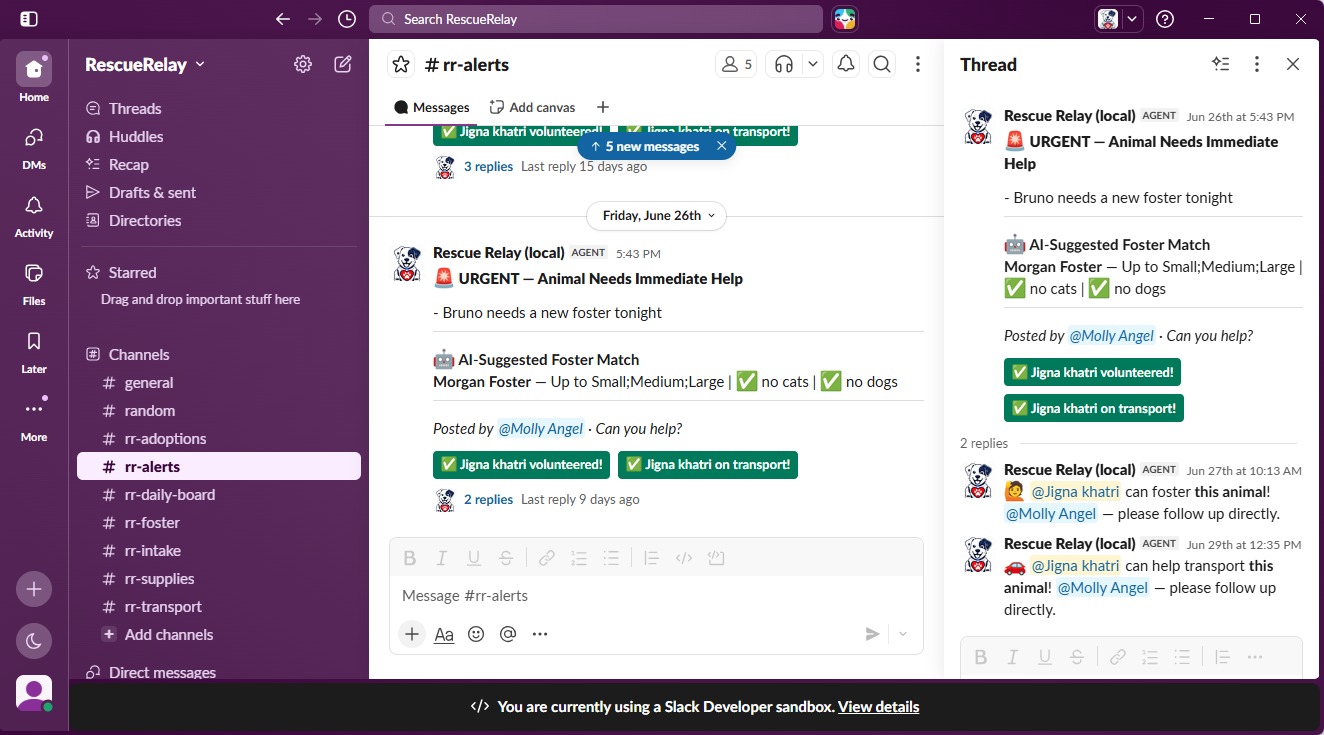Click 'Jigna khatri on transport!' button in Thread panel
The height and width of the screenshot is (735, 1324).
tap(1094, 408)
